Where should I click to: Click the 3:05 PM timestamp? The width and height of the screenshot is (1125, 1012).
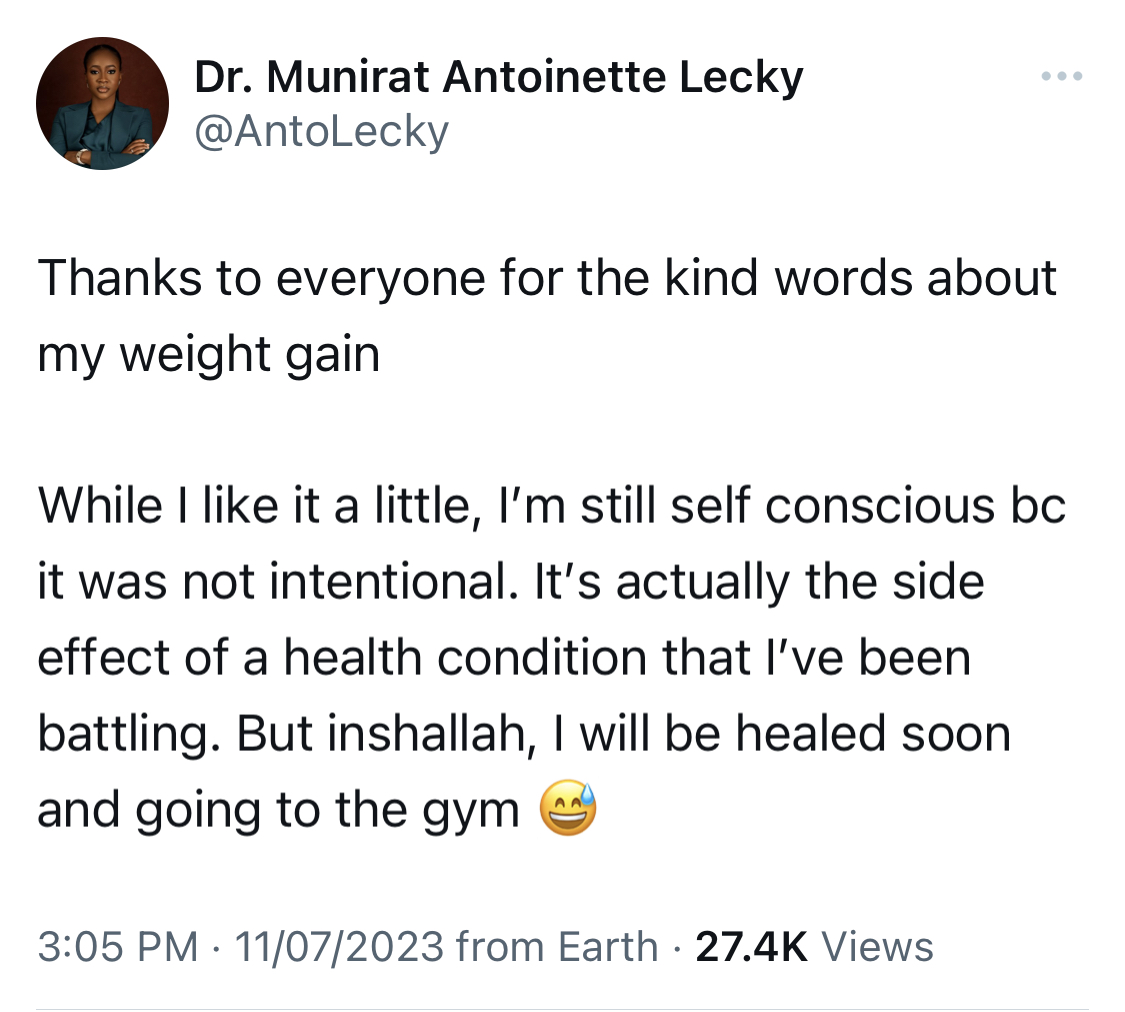coord(118,946)
